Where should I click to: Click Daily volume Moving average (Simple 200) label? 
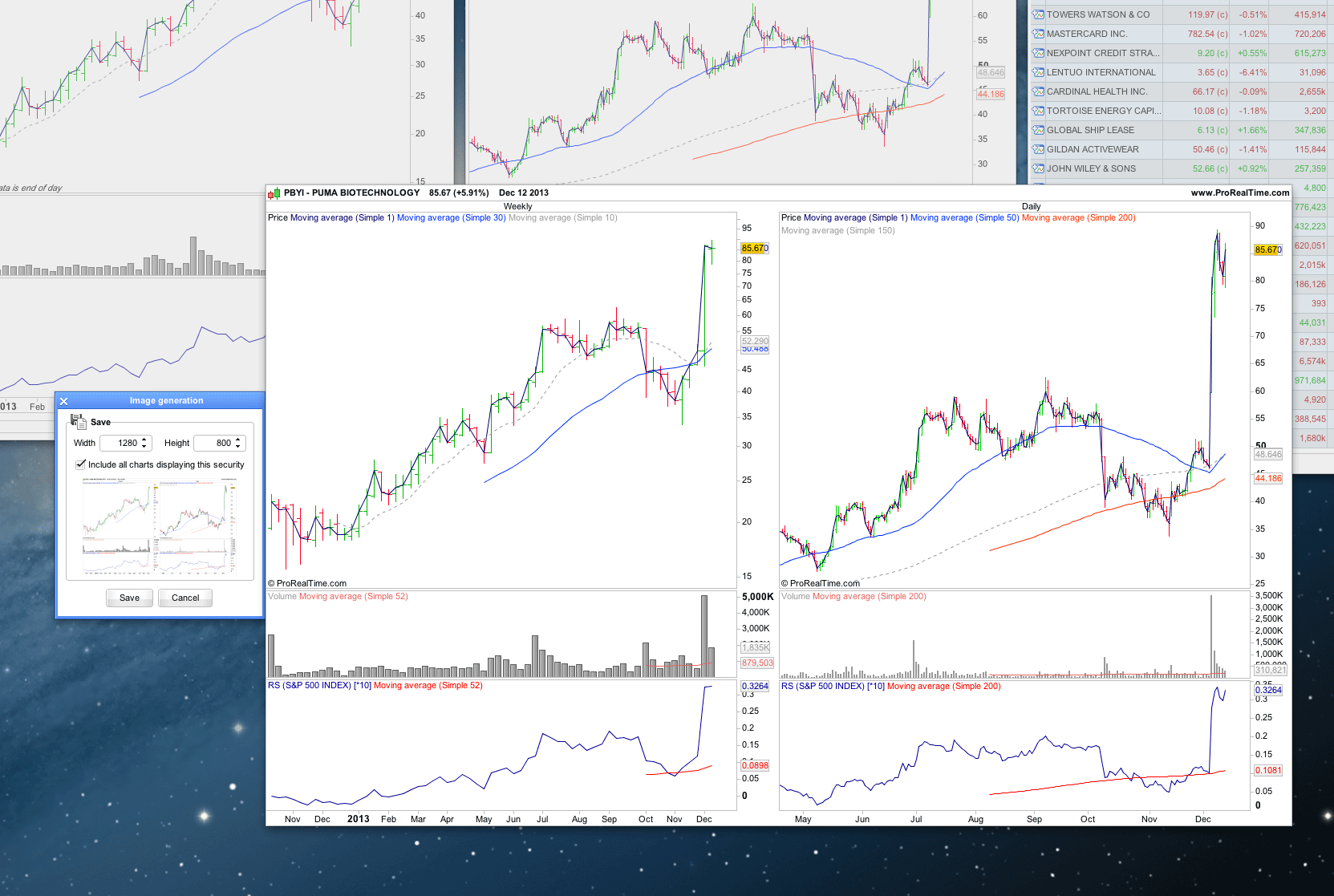tap(869, 597)
